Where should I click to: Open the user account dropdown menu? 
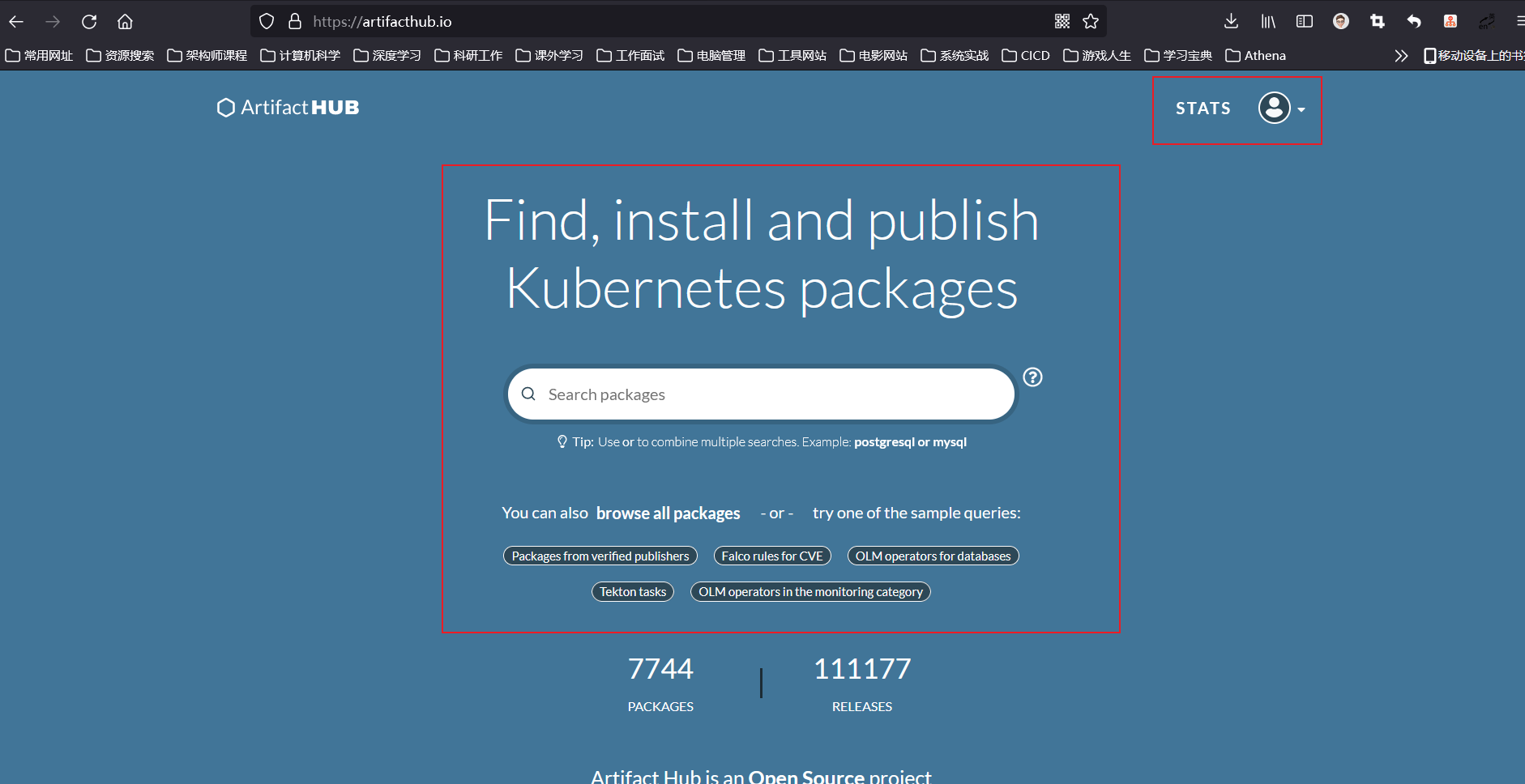[1282, 108]
